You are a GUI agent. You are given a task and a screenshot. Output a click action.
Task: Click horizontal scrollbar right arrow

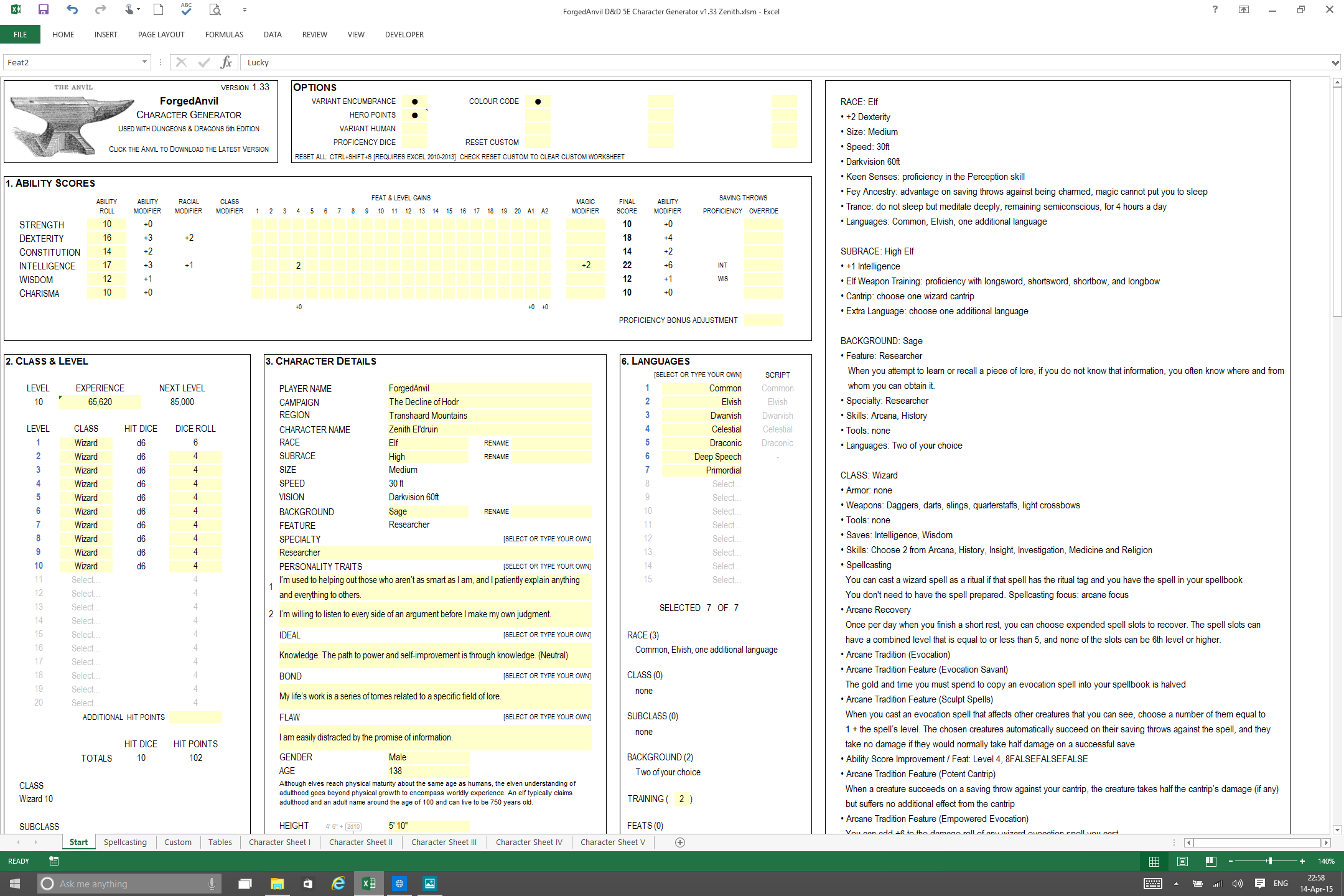click(1326, 842)
